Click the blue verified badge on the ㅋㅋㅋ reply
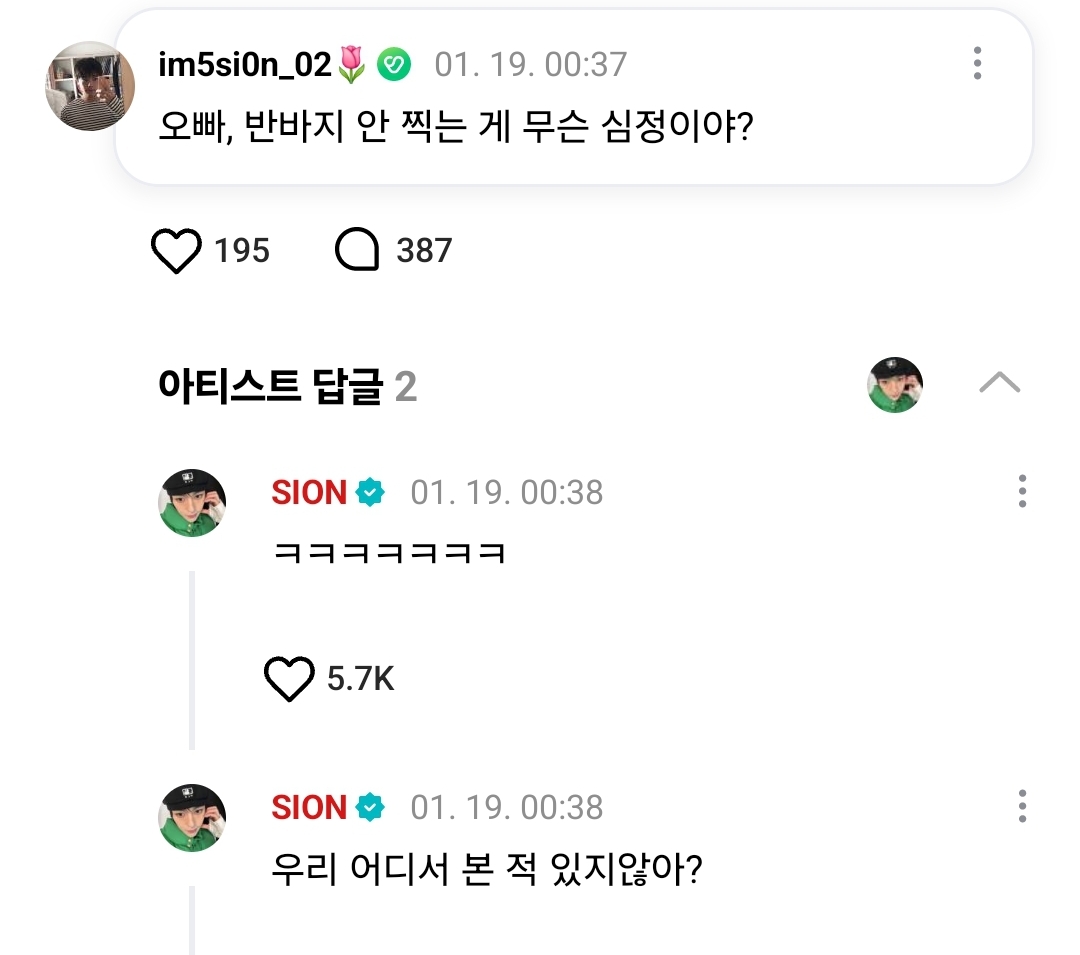Viewport: 1080px width, 955px height. click(x=371, y=493)
